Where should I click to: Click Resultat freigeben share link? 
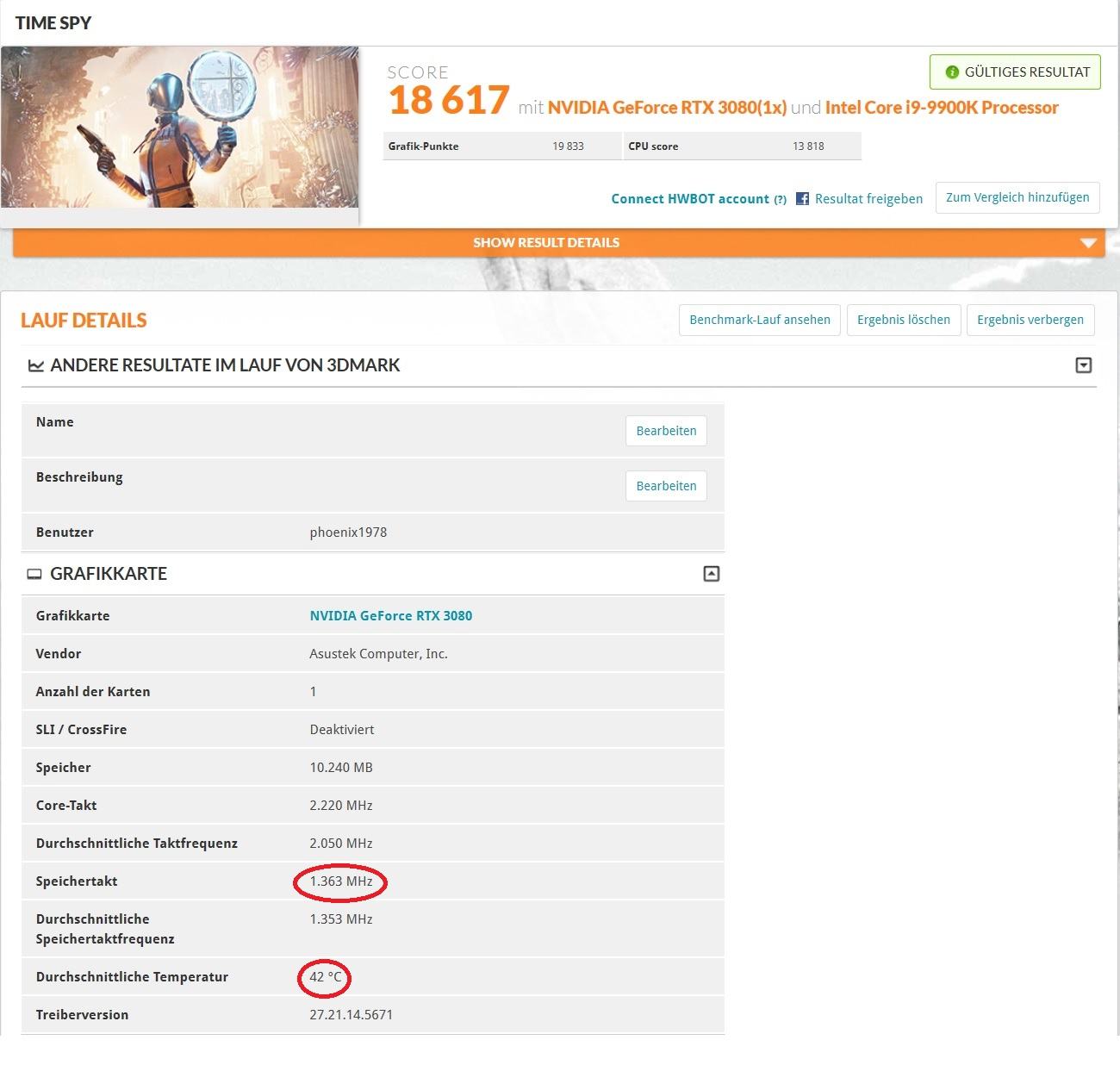[868, 199]
